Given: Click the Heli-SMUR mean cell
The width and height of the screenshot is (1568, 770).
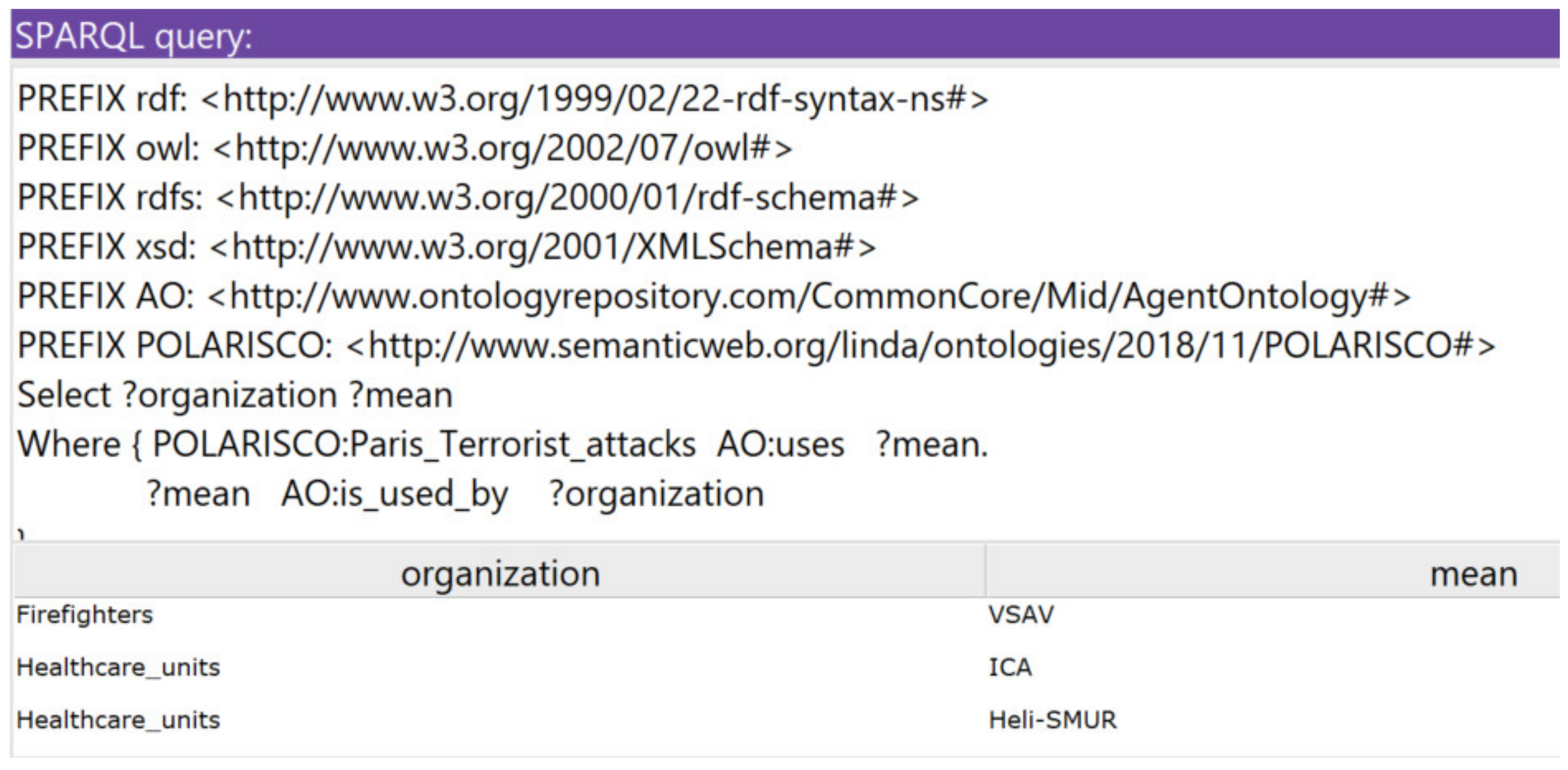Looking at the screenshot, I should [1053, 720].
